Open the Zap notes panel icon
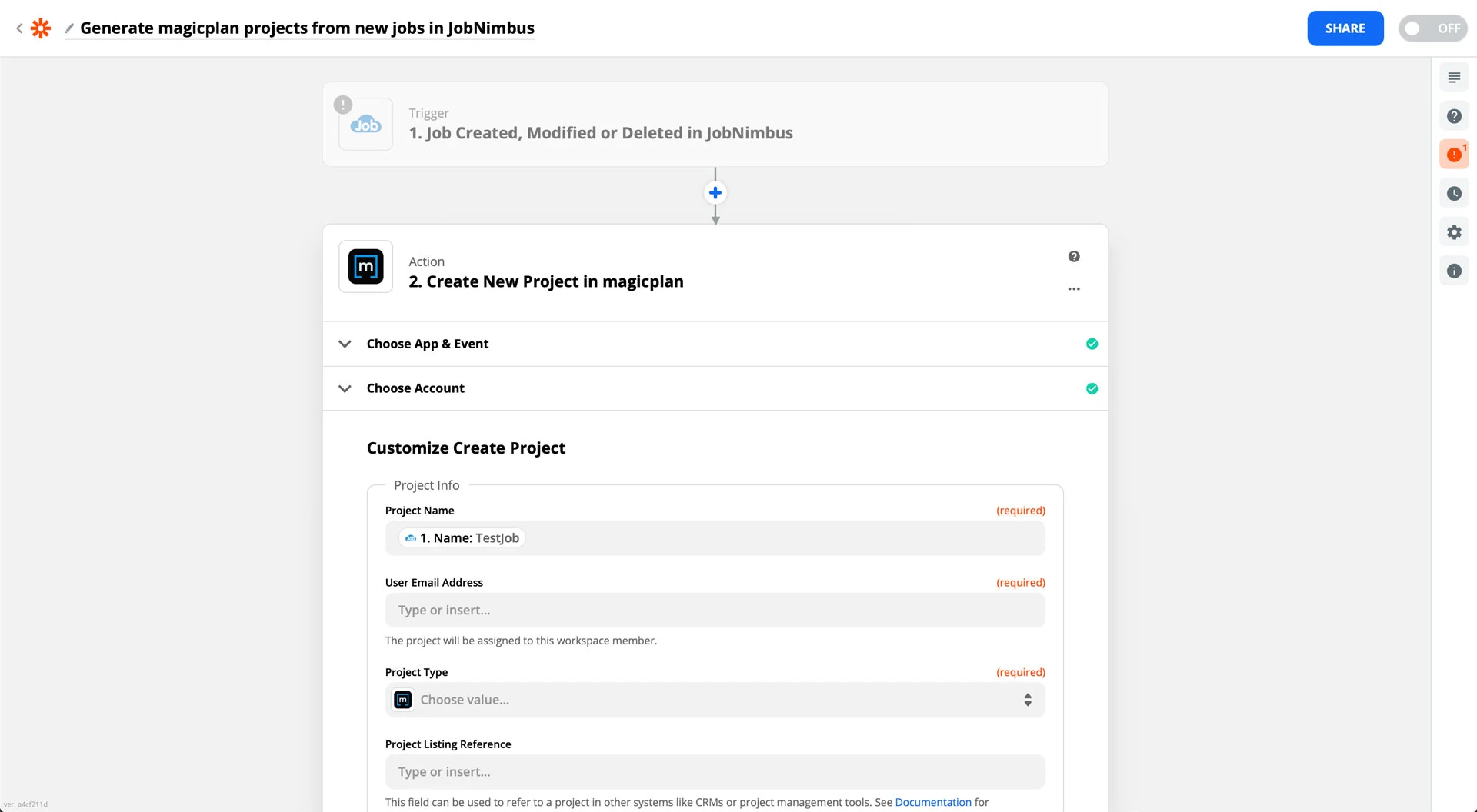1477x812 pixels. (1454, 77)
